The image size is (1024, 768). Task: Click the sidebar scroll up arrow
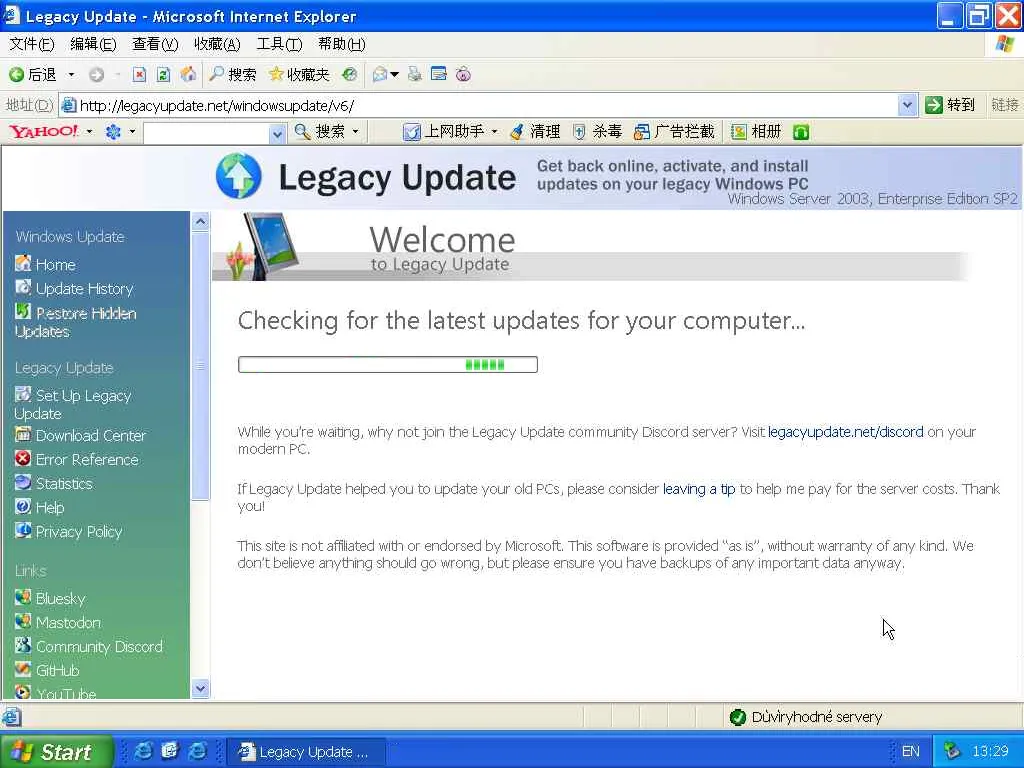click(200, 221)
